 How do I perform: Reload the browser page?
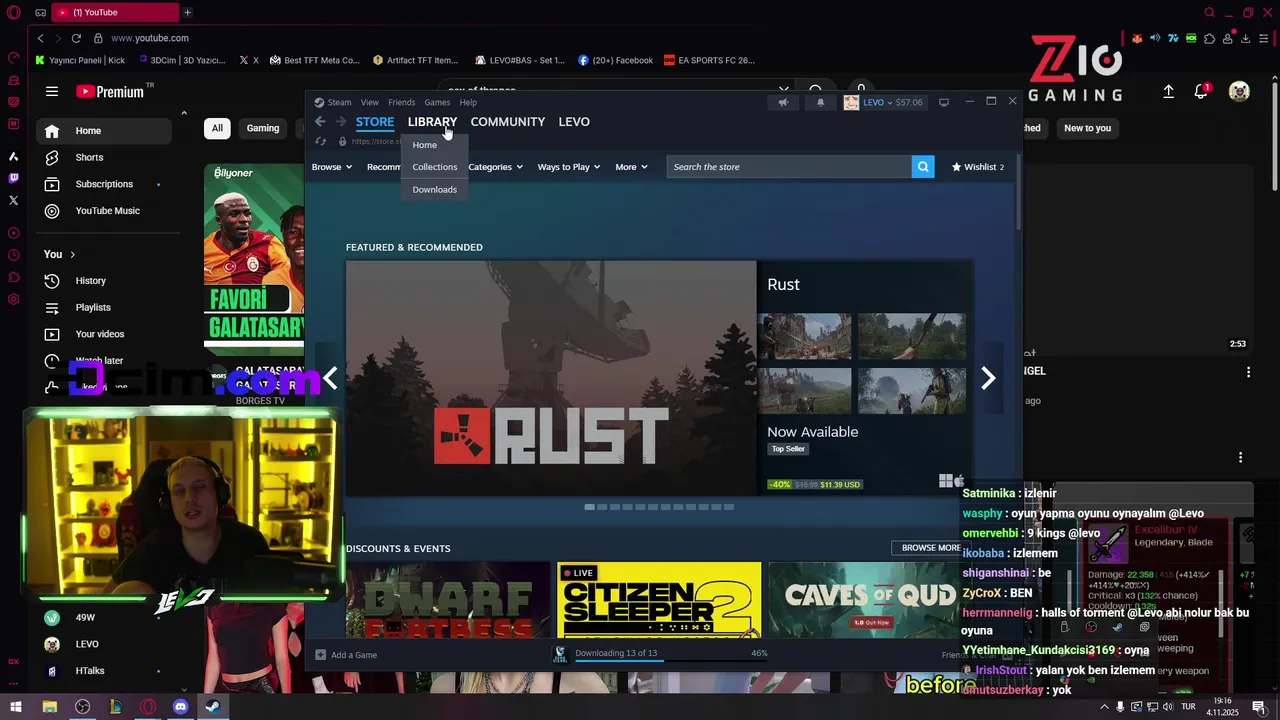[x=76, y=38]
